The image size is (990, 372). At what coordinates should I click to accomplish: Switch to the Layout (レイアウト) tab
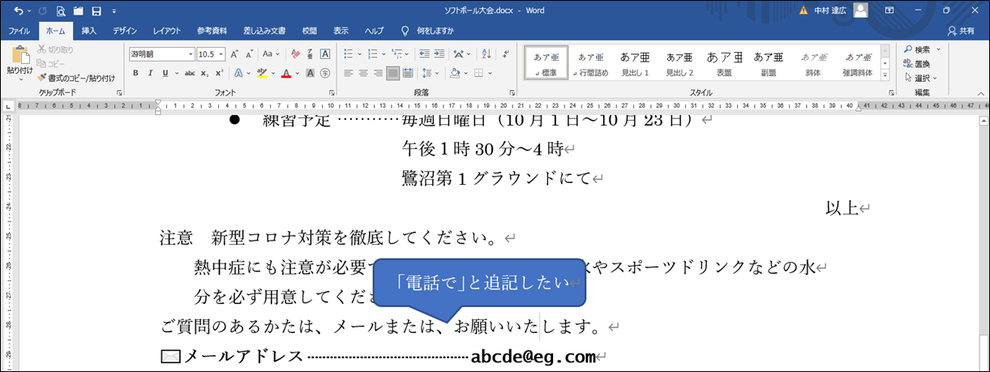(167, 31)
